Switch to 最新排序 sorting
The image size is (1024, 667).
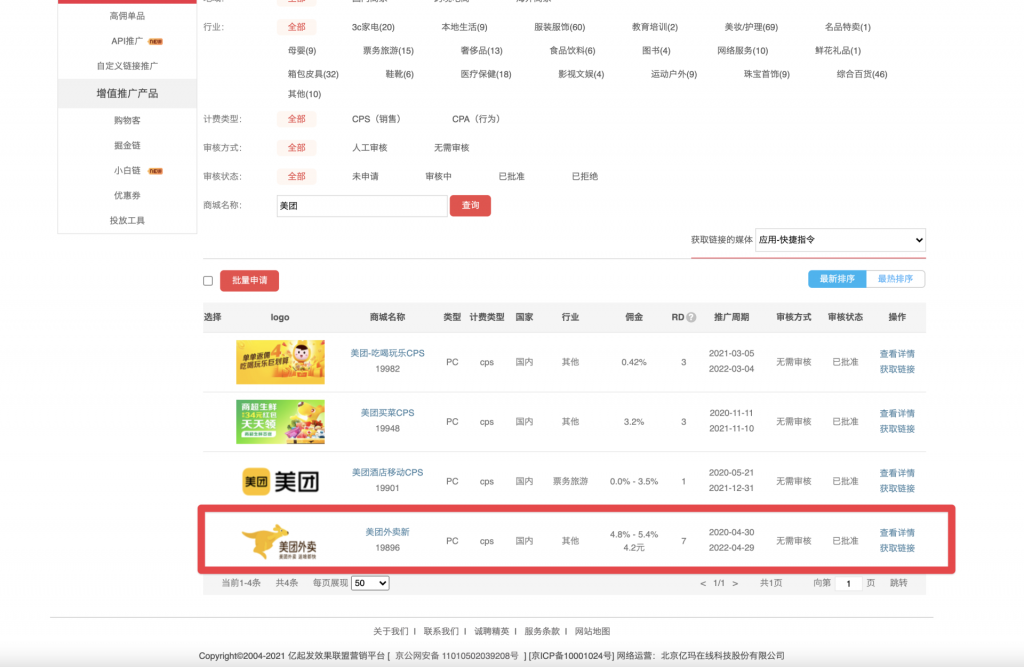pos(837,279)
